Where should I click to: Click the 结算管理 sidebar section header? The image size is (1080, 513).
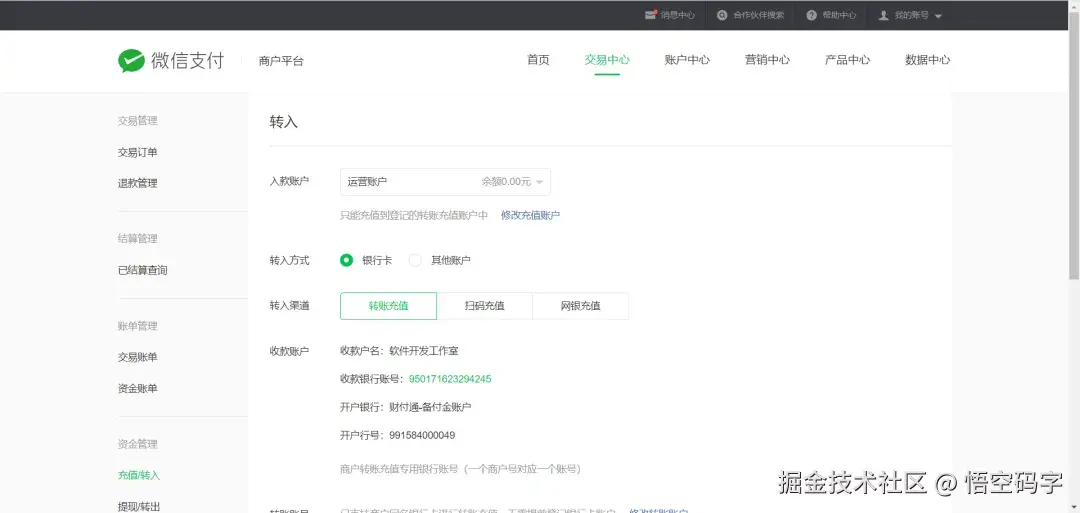[138, 238]
